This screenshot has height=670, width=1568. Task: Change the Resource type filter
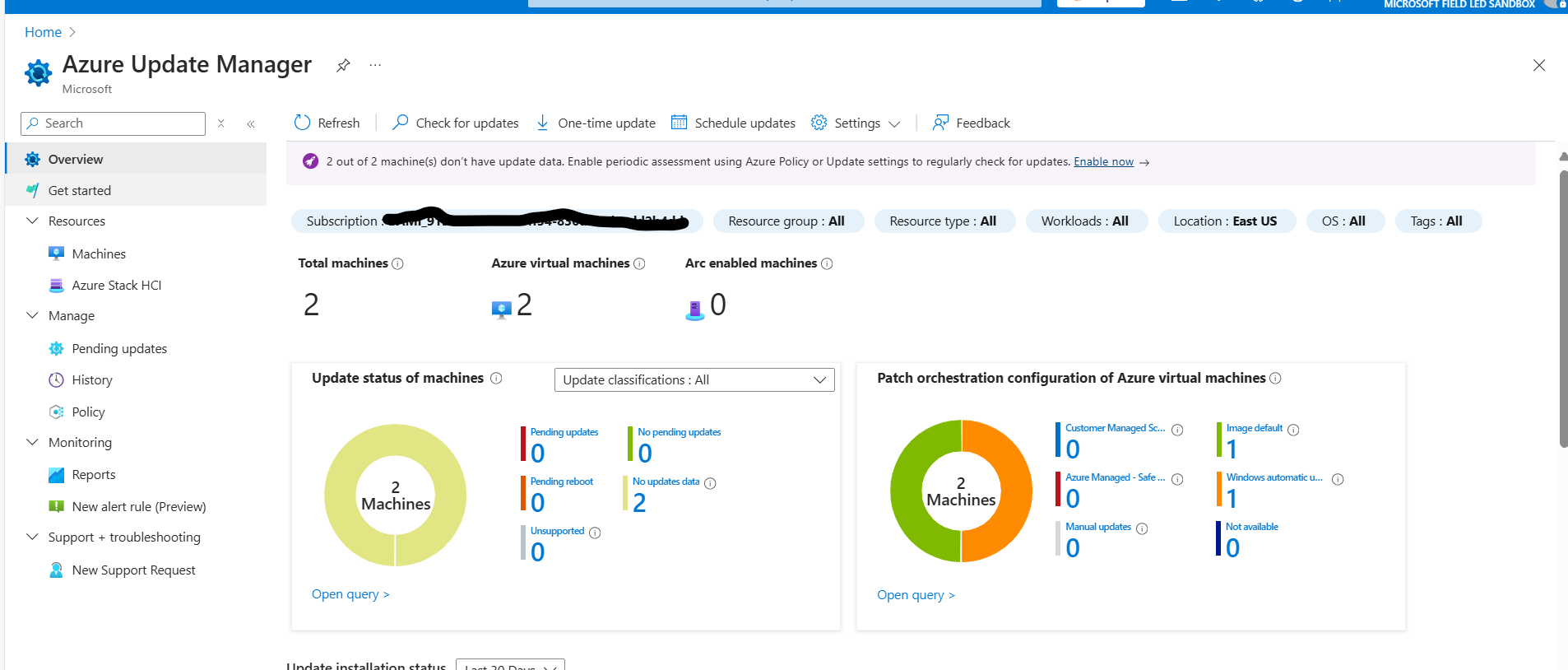pos(944,221)
